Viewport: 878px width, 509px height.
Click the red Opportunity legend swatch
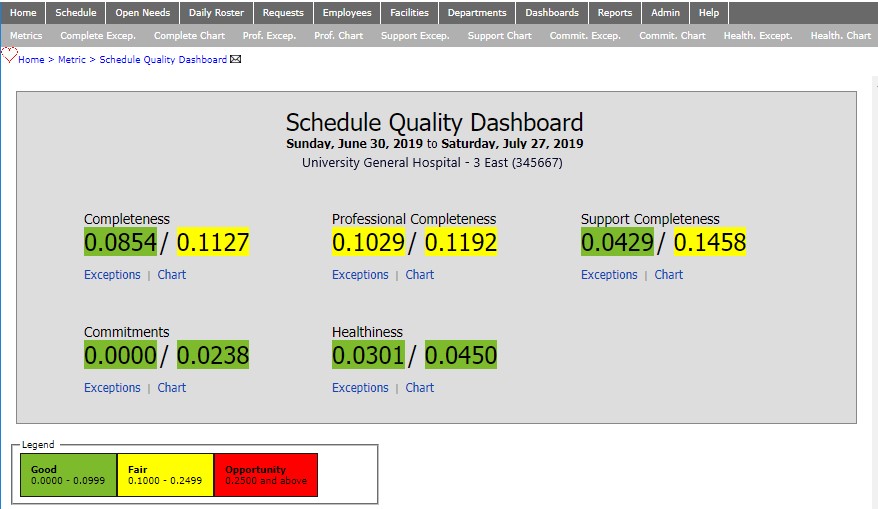(265, 475)
